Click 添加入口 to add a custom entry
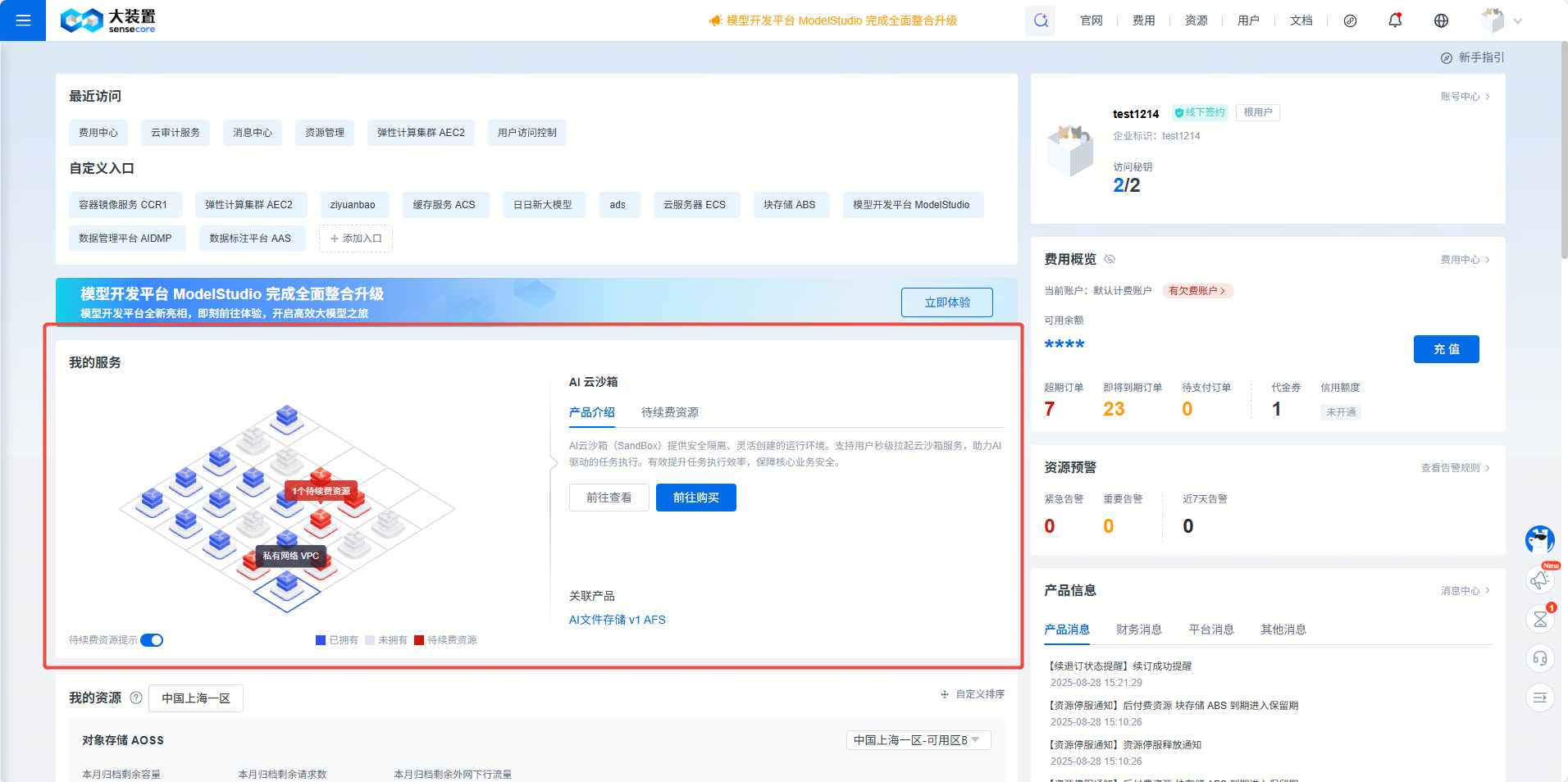Viewport: 1568px width, 782px height. 355,238
